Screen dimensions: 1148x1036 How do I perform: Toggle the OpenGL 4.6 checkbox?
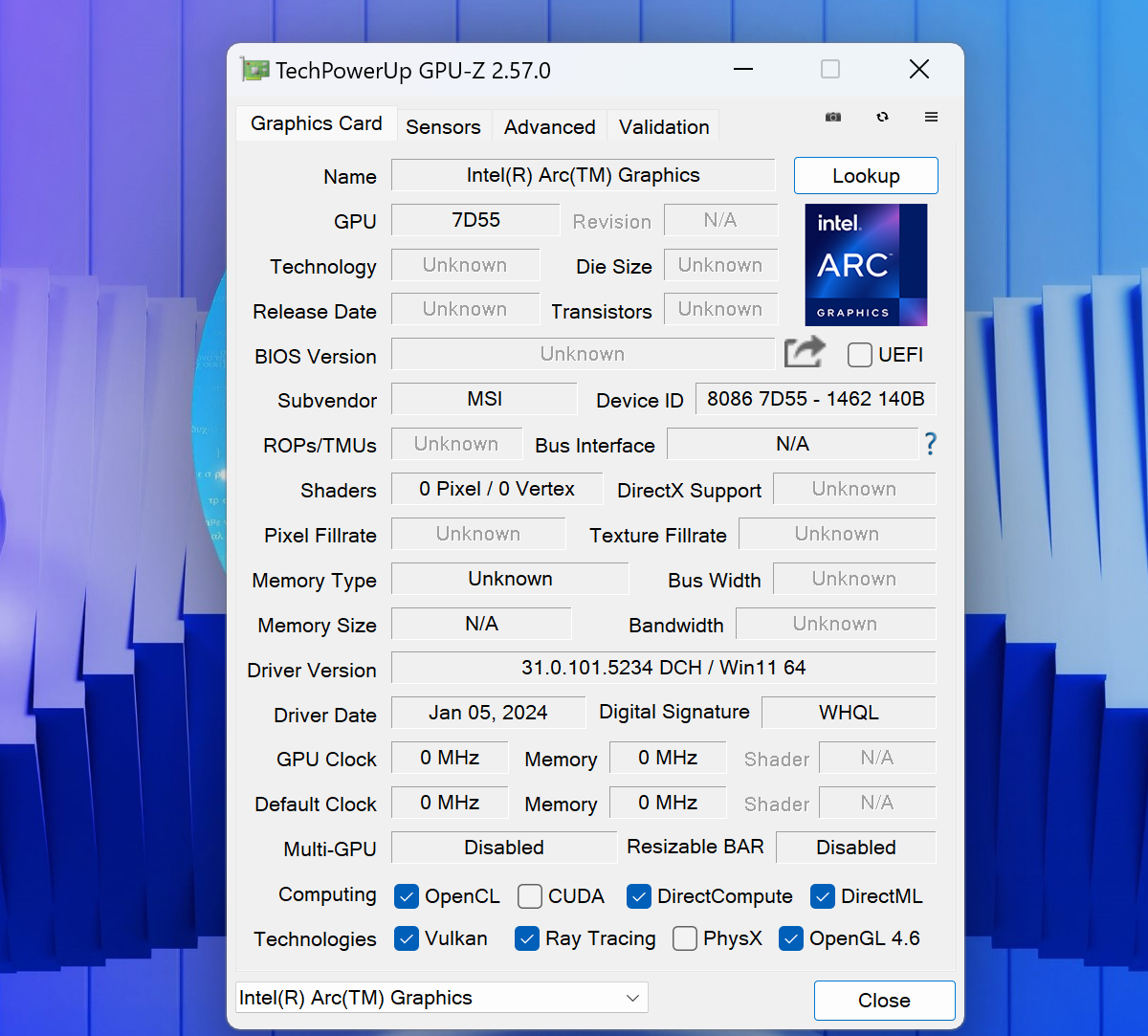tap(791, 938)
